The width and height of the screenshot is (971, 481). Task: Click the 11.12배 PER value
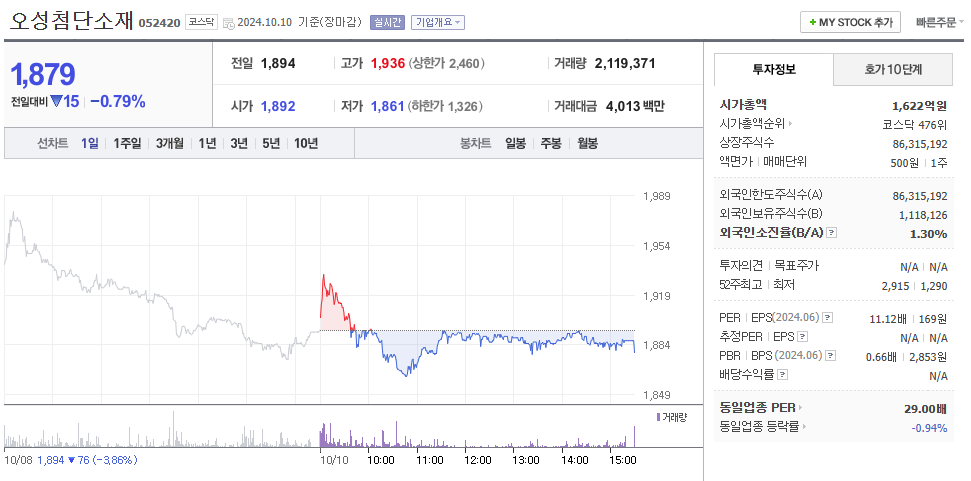pyautogui.click(x=888, y=319)
